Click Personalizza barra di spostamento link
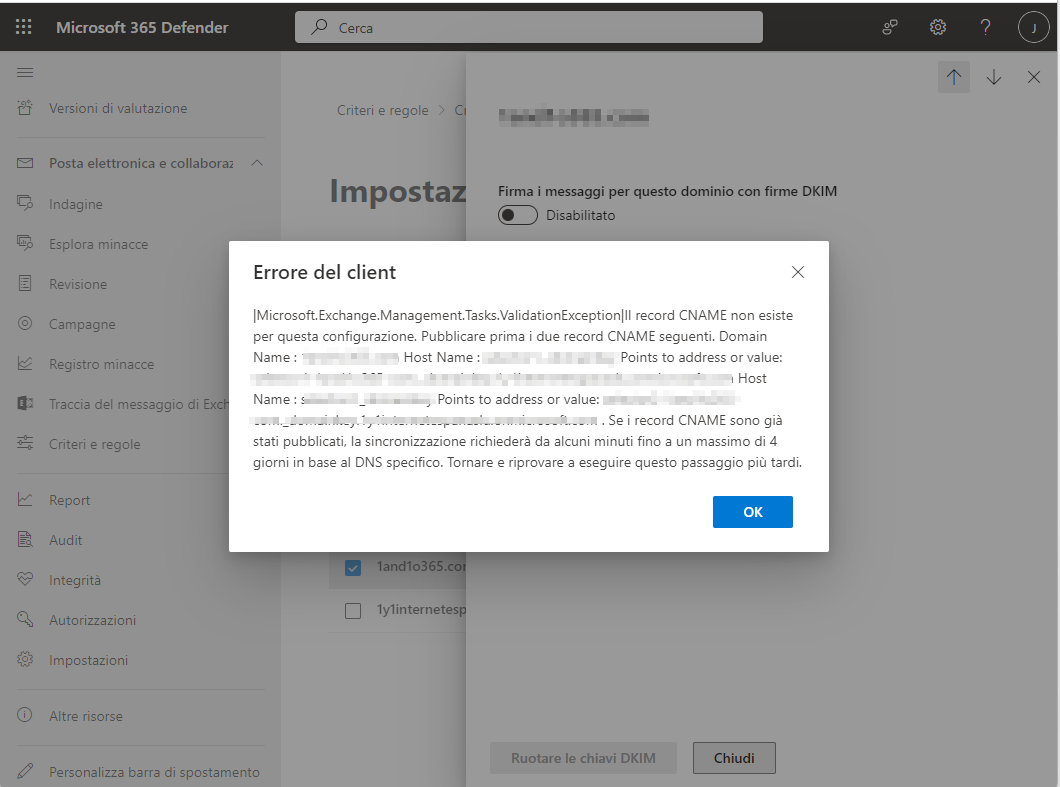 tap(154, 771)
